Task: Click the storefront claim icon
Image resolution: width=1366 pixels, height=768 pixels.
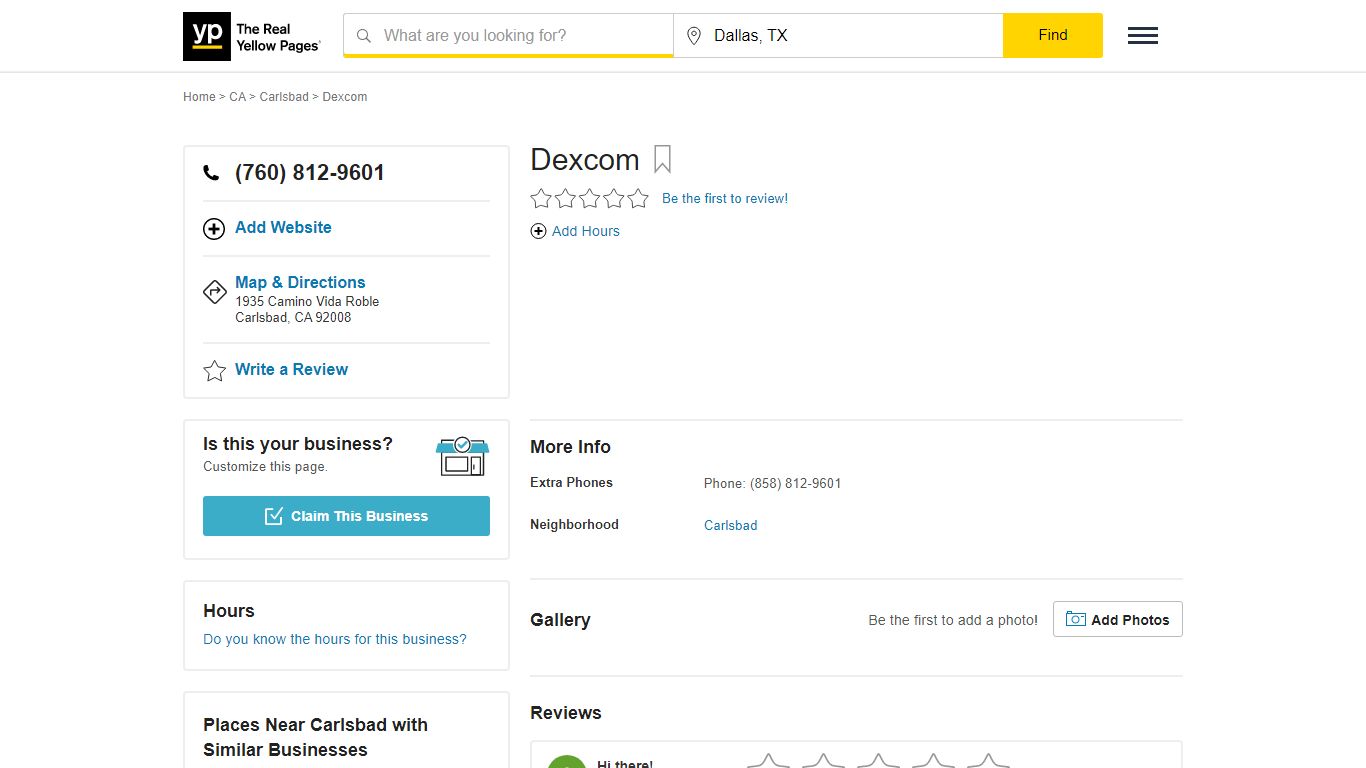Action: pyautogui.click(x=462, y=456)
